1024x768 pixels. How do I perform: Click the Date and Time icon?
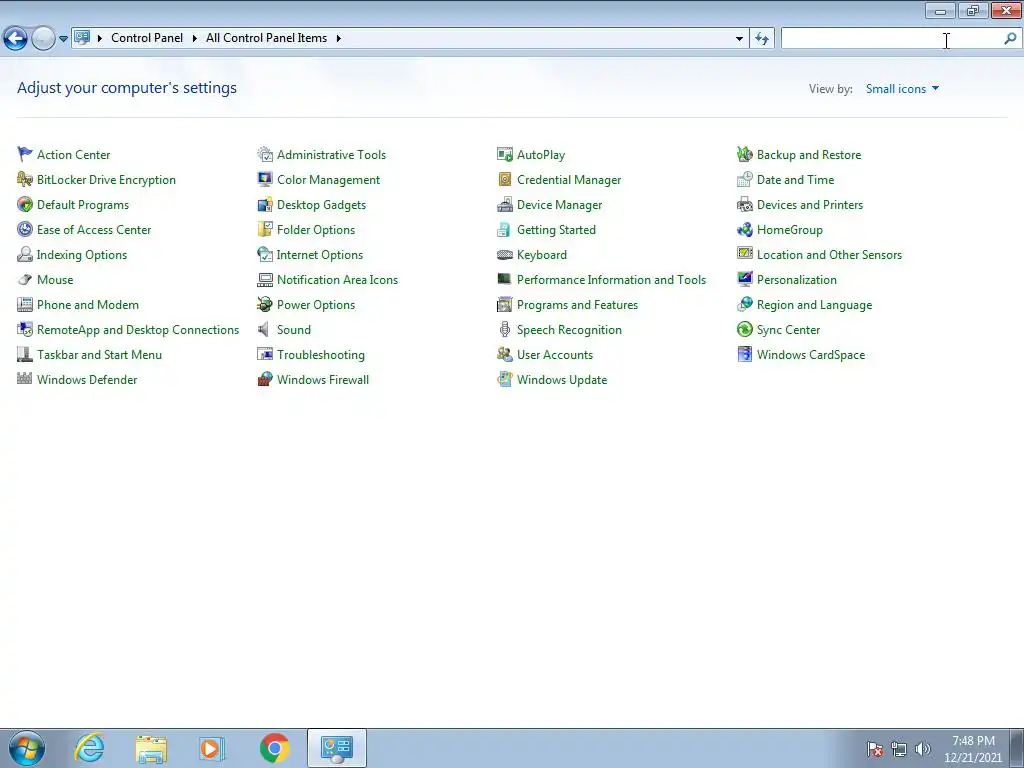(744, 179)
